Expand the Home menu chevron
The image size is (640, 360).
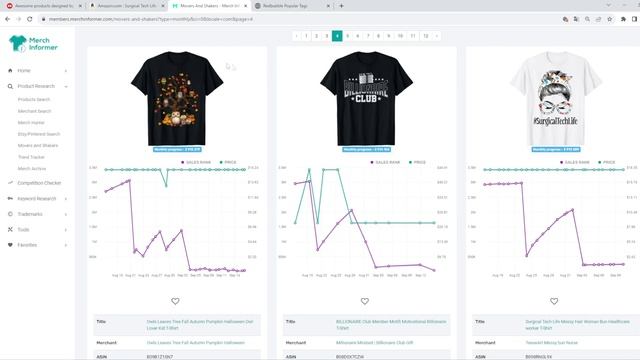(66, 71)
